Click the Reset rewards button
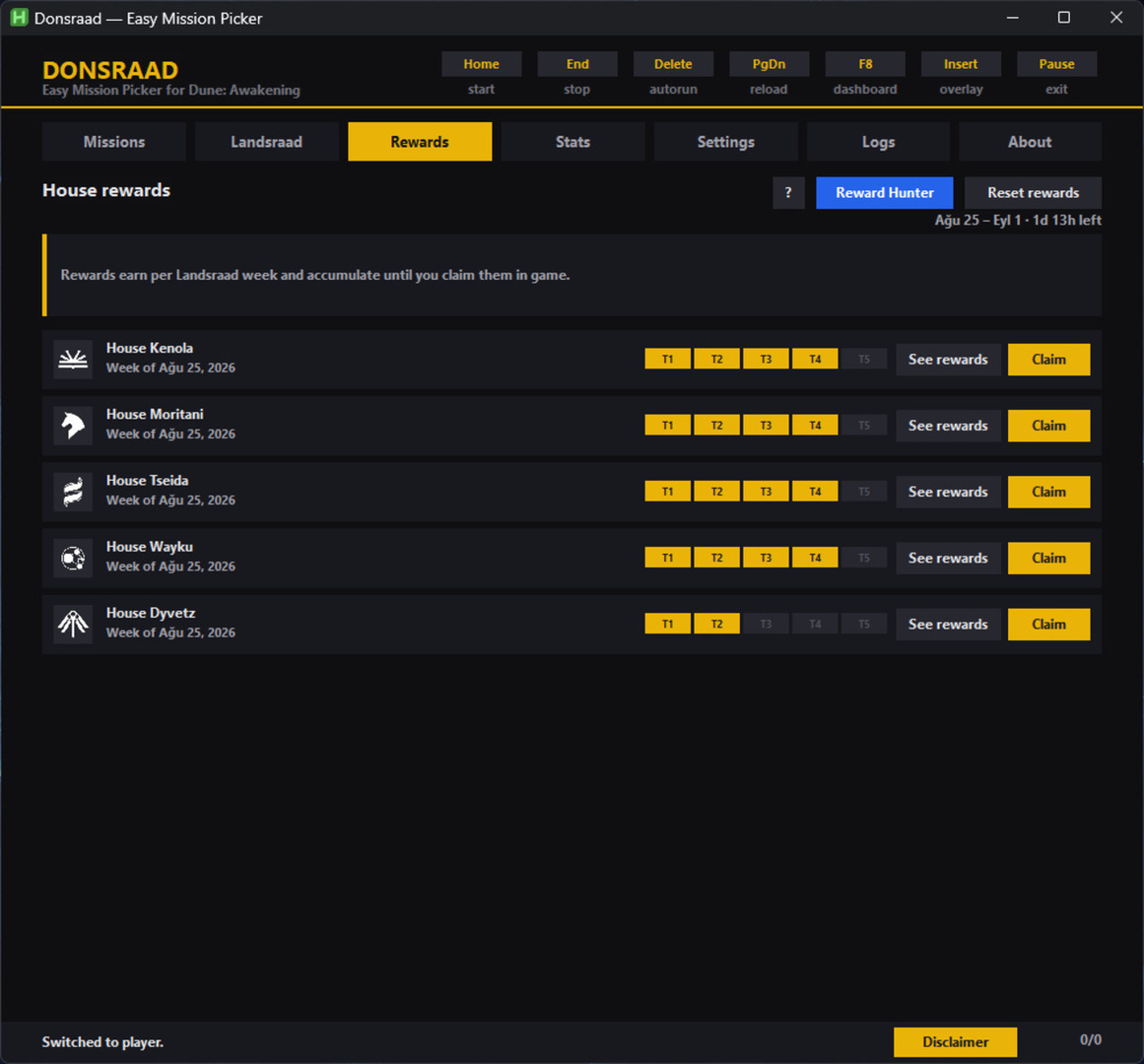Screen dimensions: 1144x1064 point(1033,192)
